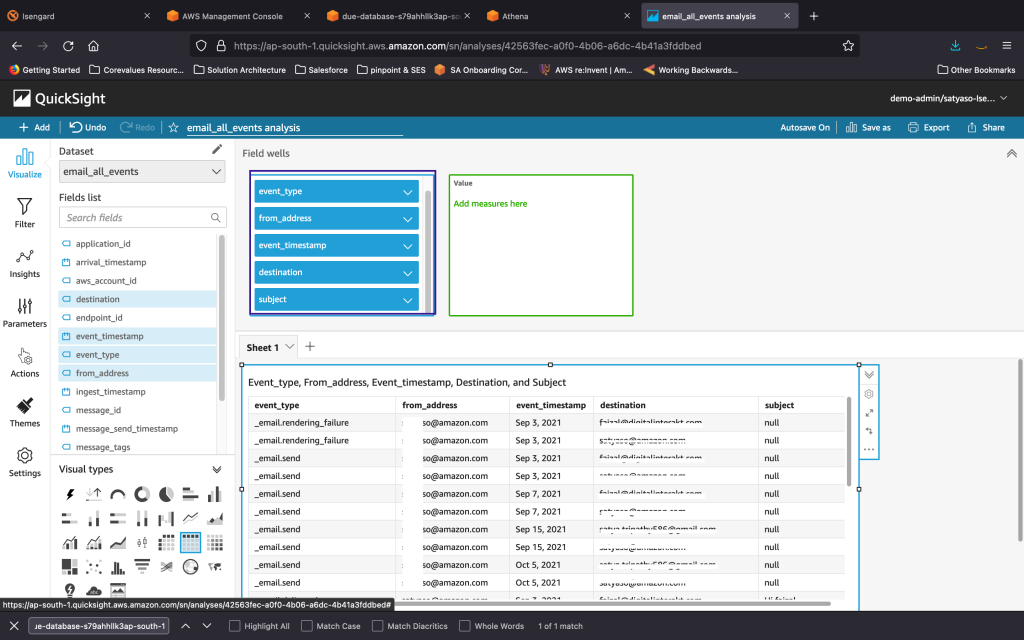Check the Whole Words option

point(465,626)
